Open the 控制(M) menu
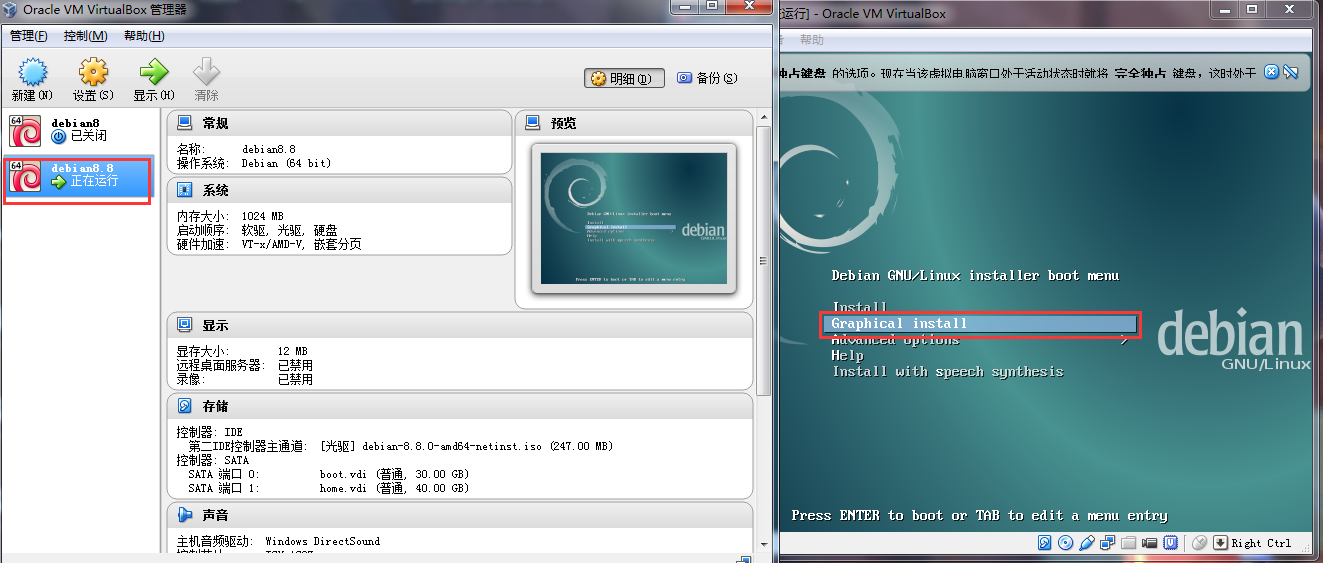Screen dimensions: 1323x563 click(x=85, y=36)
